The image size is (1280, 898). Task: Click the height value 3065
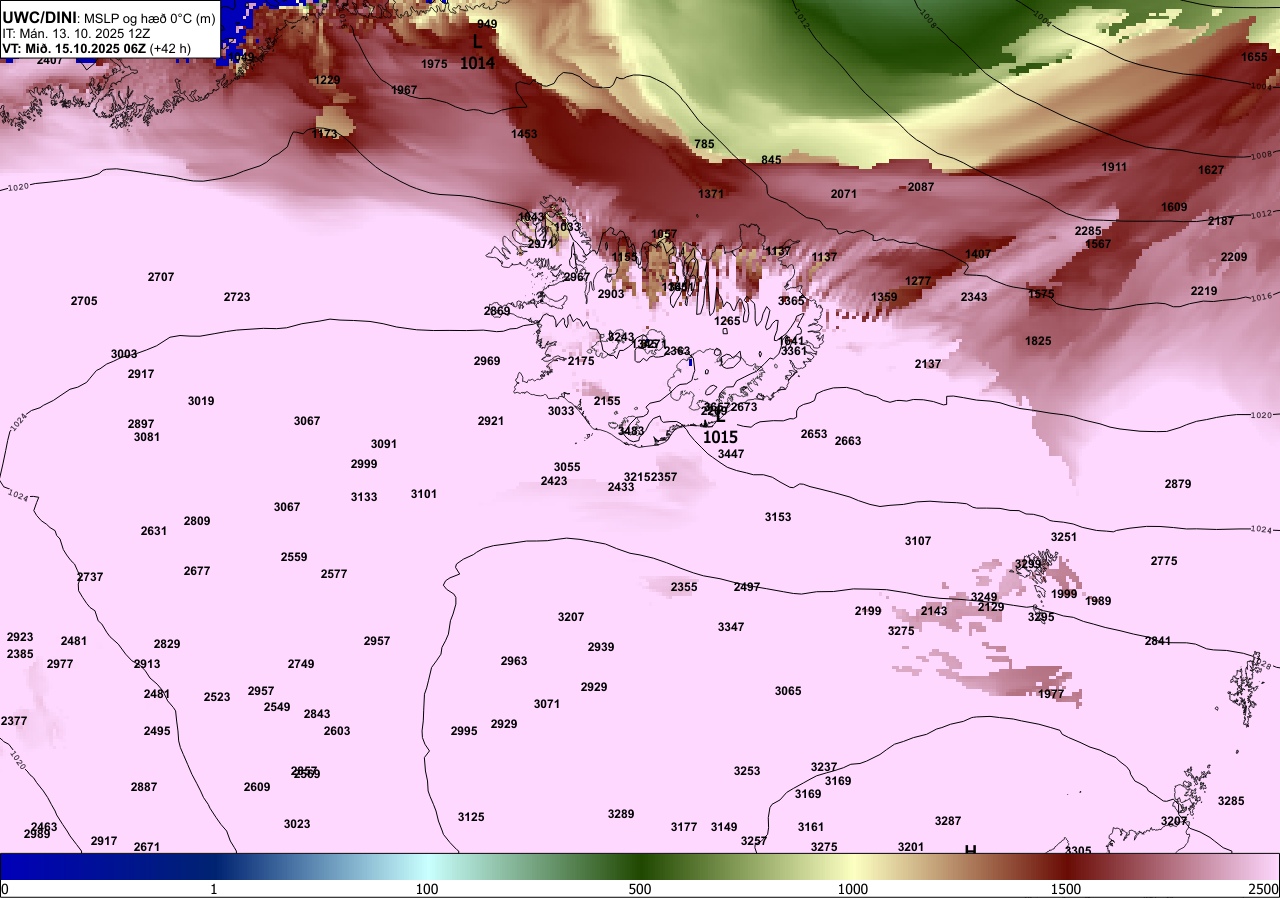[788, 691]
